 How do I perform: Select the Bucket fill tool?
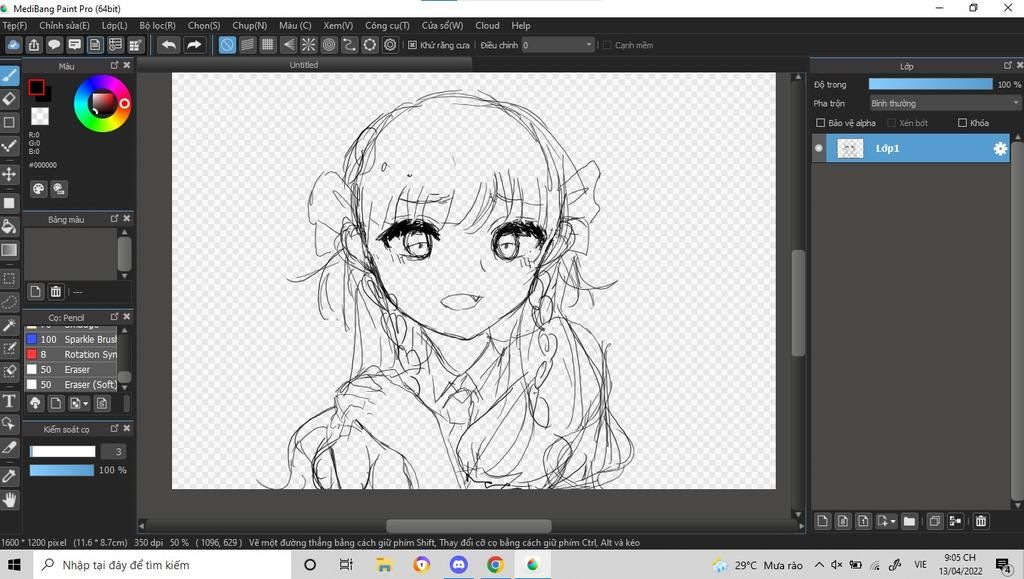[9, 227]
